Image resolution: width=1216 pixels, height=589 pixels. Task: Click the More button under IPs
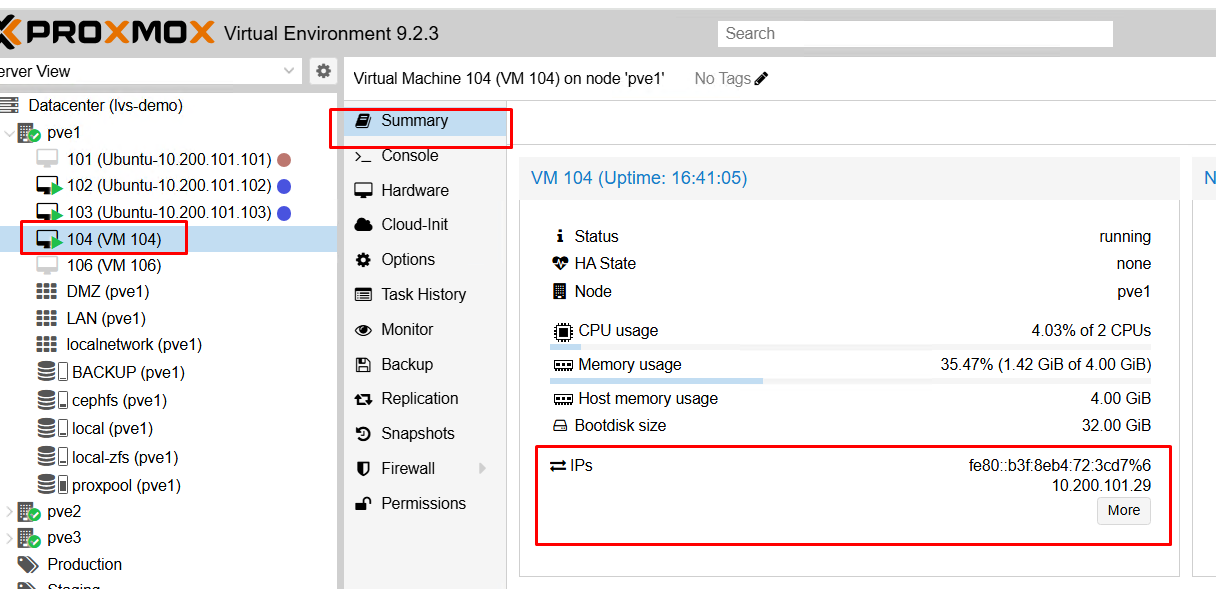(1124, 510)
